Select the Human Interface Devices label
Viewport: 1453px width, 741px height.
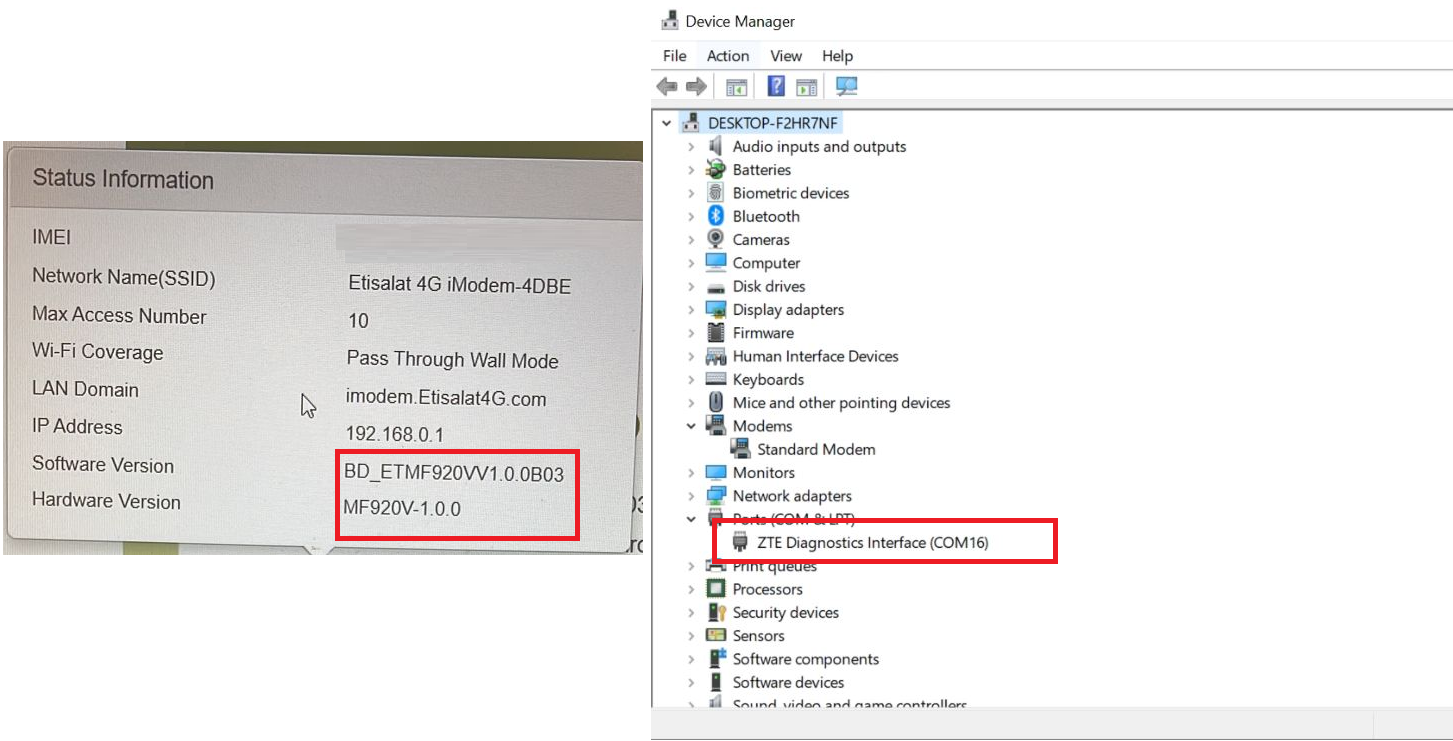click(x=815, y=356)
